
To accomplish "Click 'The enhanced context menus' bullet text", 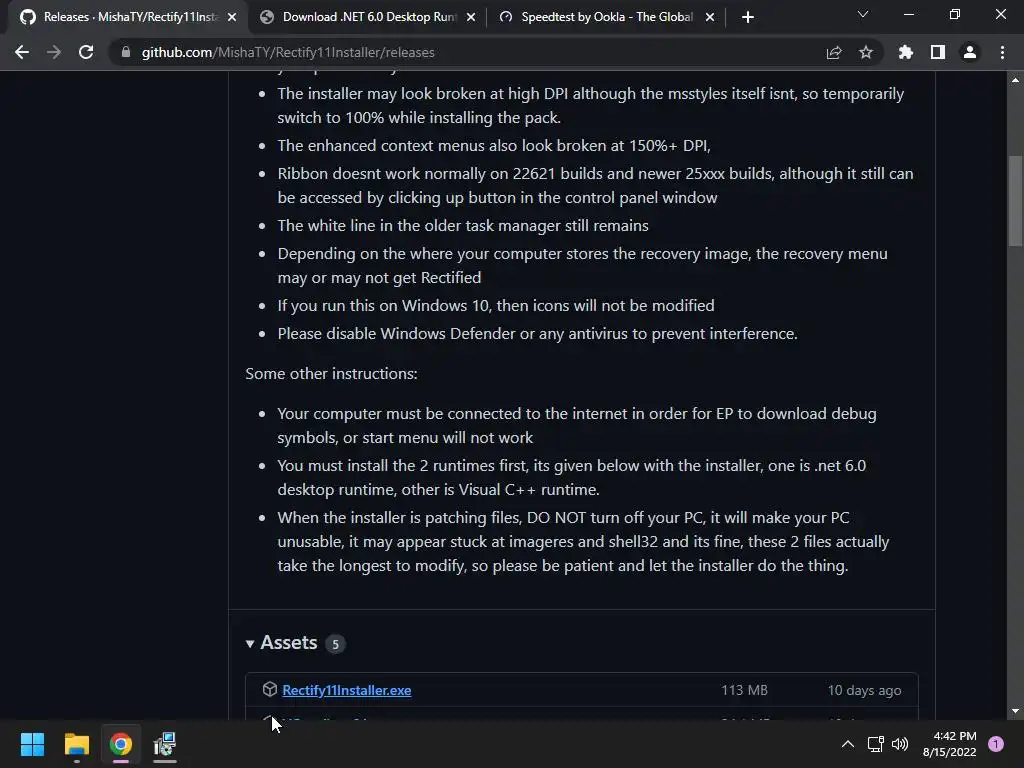I will (494, 146).
